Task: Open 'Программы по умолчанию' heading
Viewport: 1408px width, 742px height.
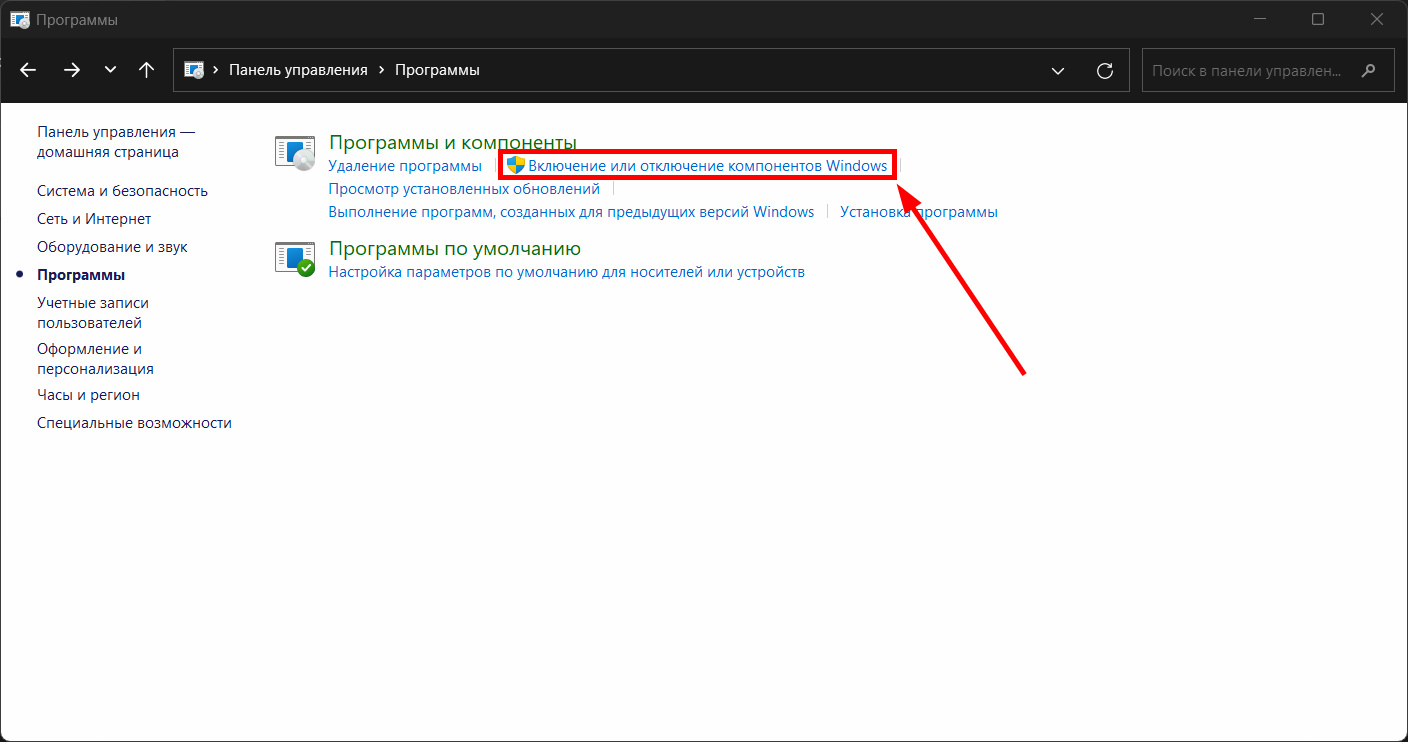Action: [455, 249]
